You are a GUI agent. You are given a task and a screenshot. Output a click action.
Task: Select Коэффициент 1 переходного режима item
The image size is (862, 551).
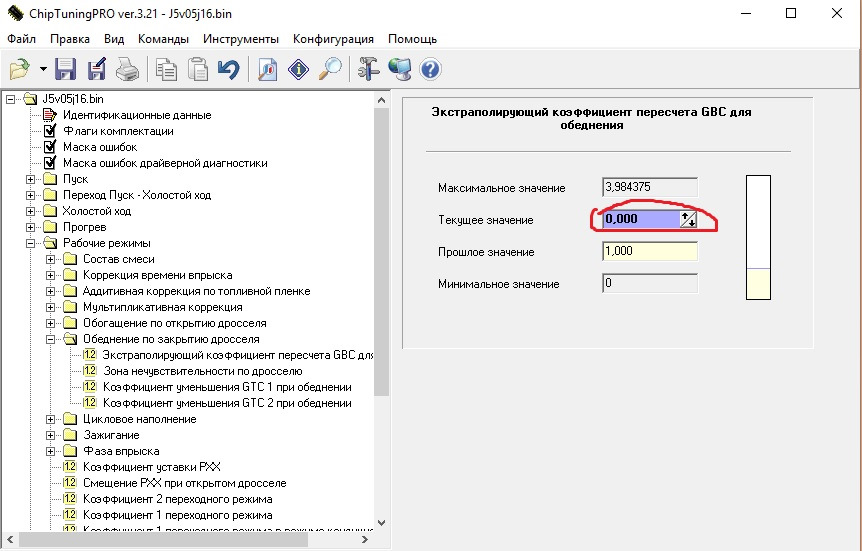coord(178,515)
